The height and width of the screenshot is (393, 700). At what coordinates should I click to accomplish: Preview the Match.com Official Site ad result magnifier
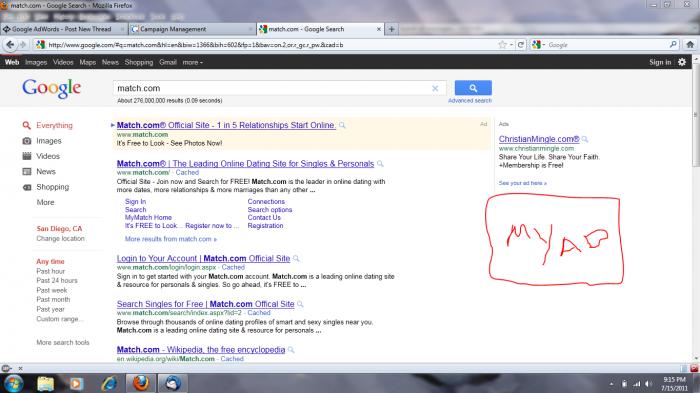coord(342,125)
